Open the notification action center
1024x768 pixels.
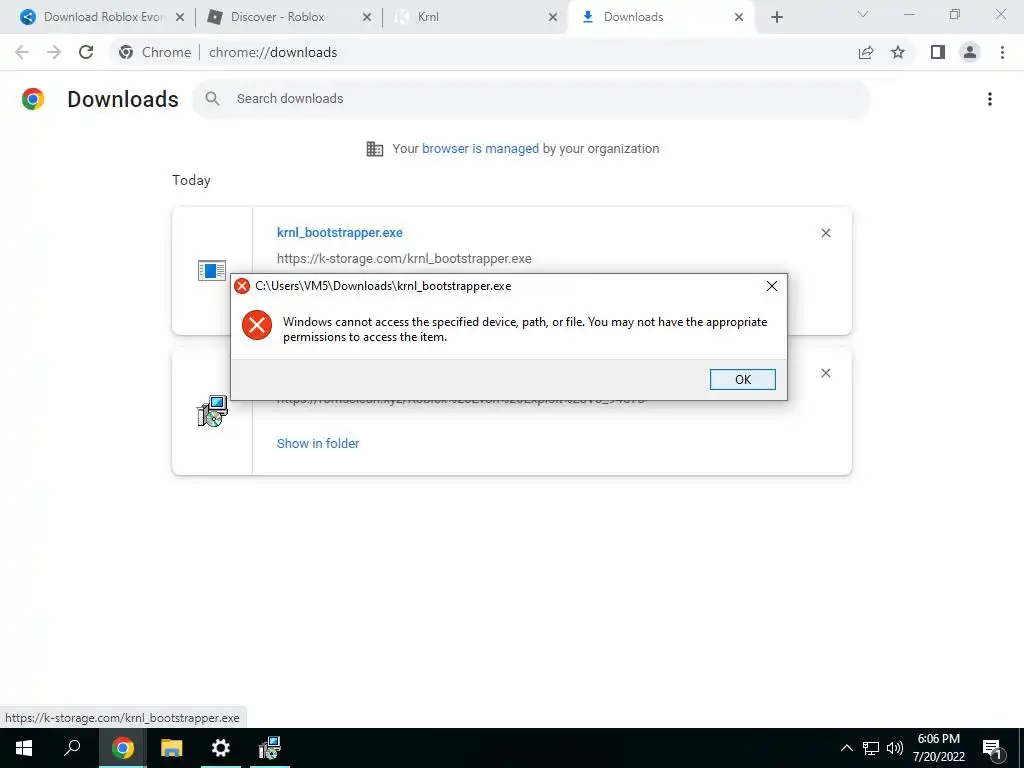tap(993, 749)
